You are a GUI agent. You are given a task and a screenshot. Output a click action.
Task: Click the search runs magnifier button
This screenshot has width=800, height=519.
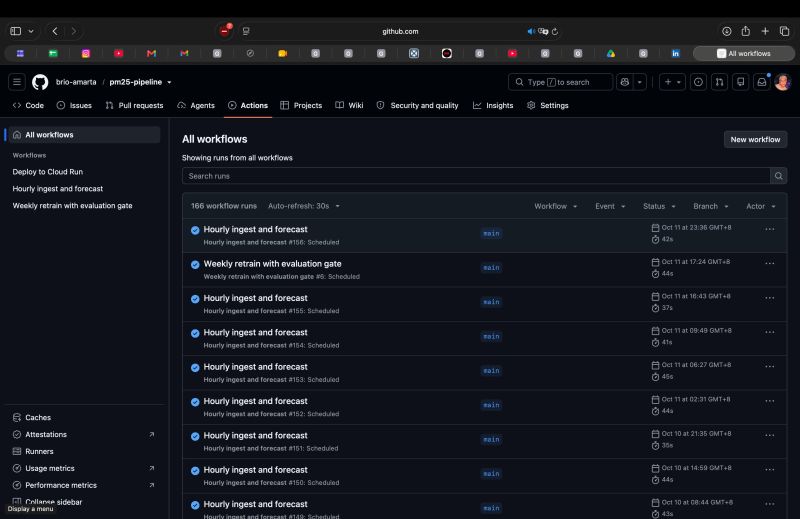tap(779, 176)
